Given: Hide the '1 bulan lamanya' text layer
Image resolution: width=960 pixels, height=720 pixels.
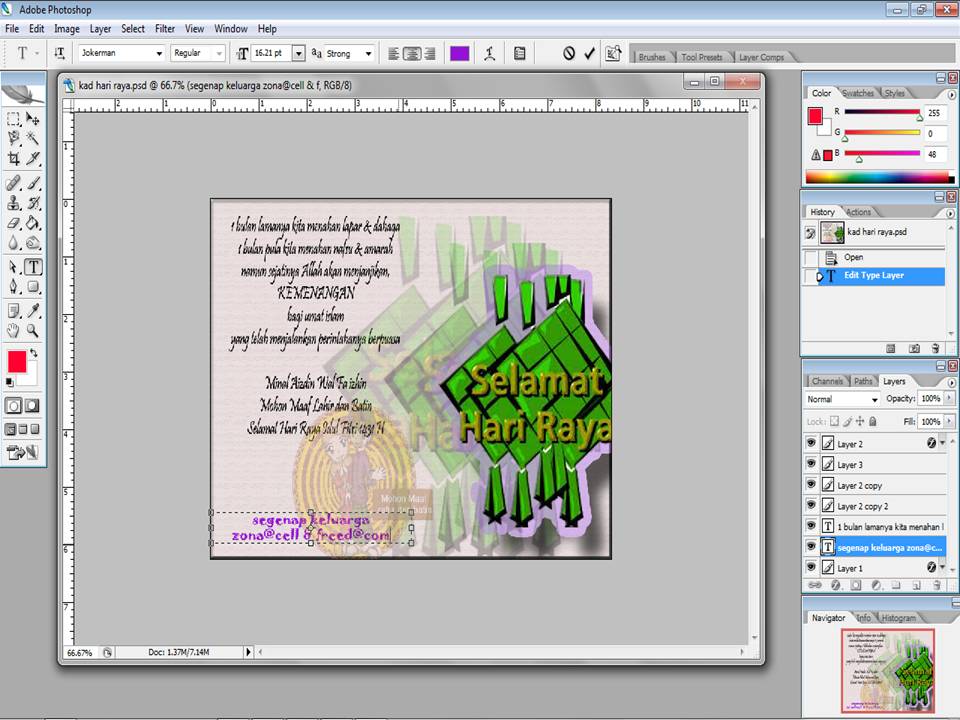Looking at the screenshot, I should coord(811,526).
